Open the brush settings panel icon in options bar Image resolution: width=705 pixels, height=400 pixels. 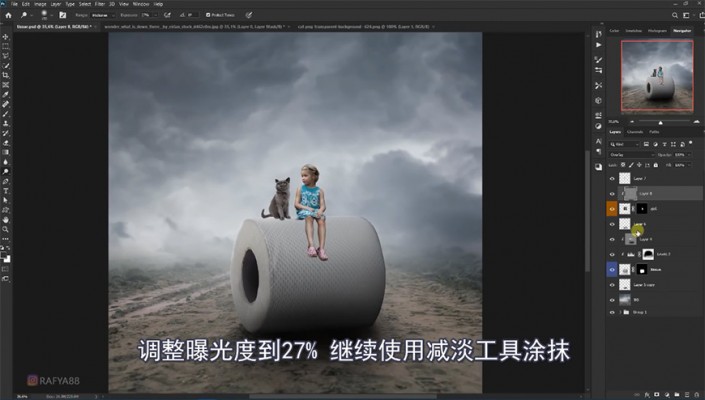[62, 15]
